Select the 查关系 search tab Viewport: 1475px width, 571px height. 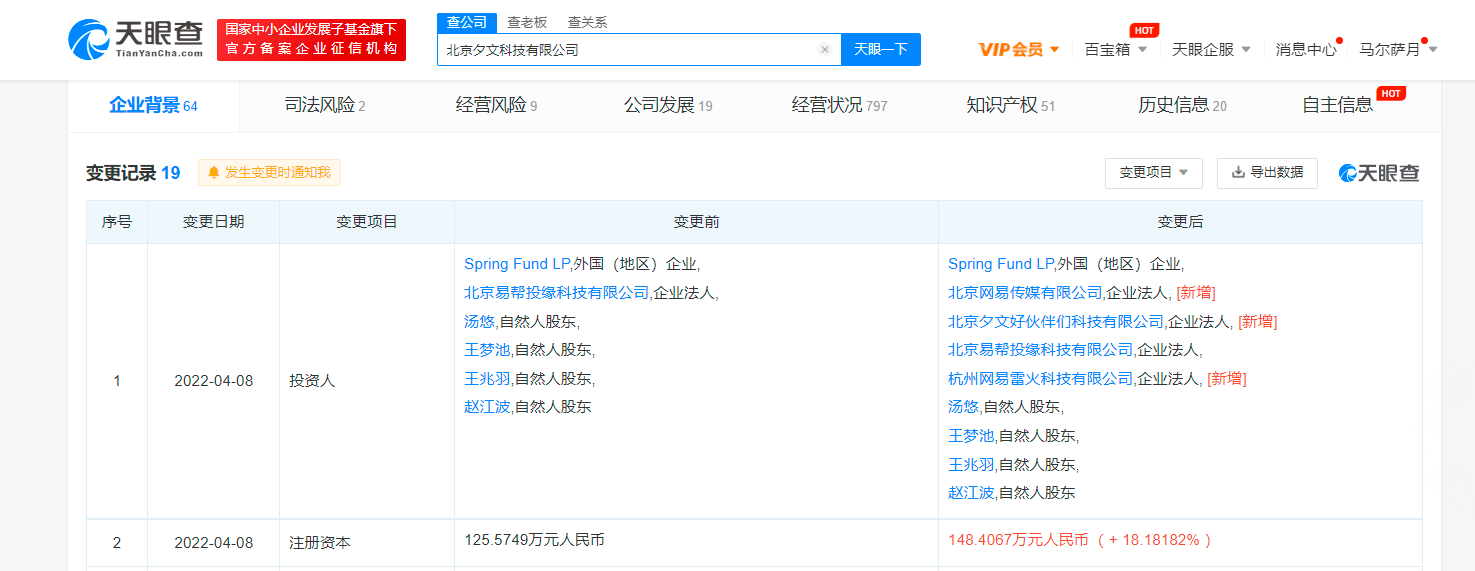[587, 22]
